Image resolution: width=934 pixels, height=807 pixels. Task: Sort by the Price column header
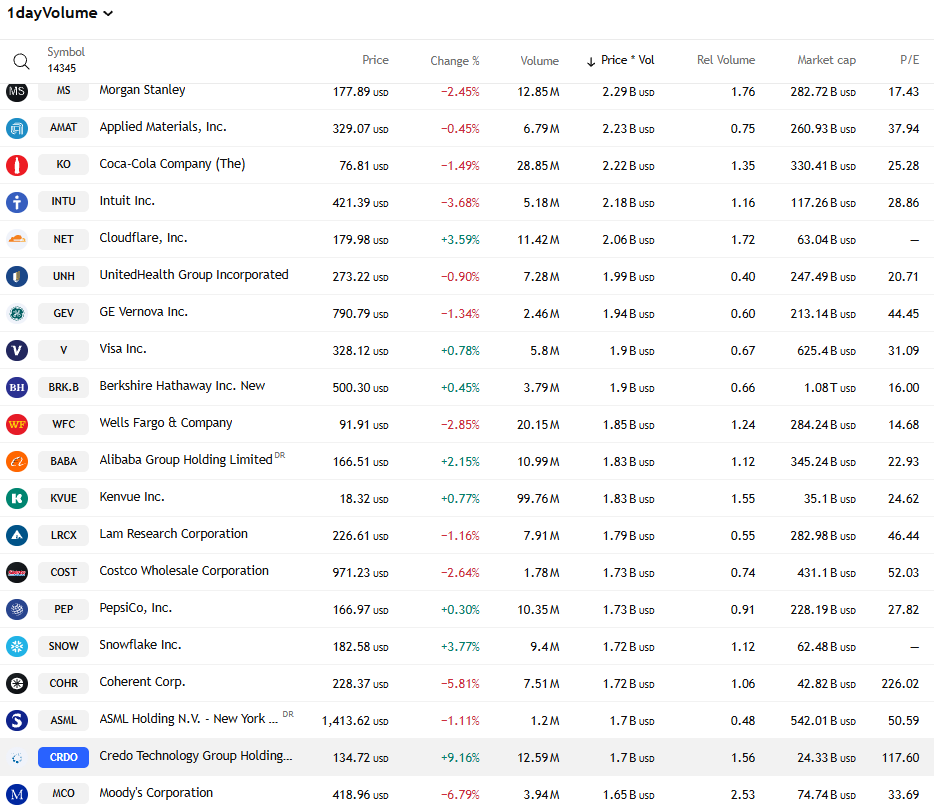coord(375,60)
